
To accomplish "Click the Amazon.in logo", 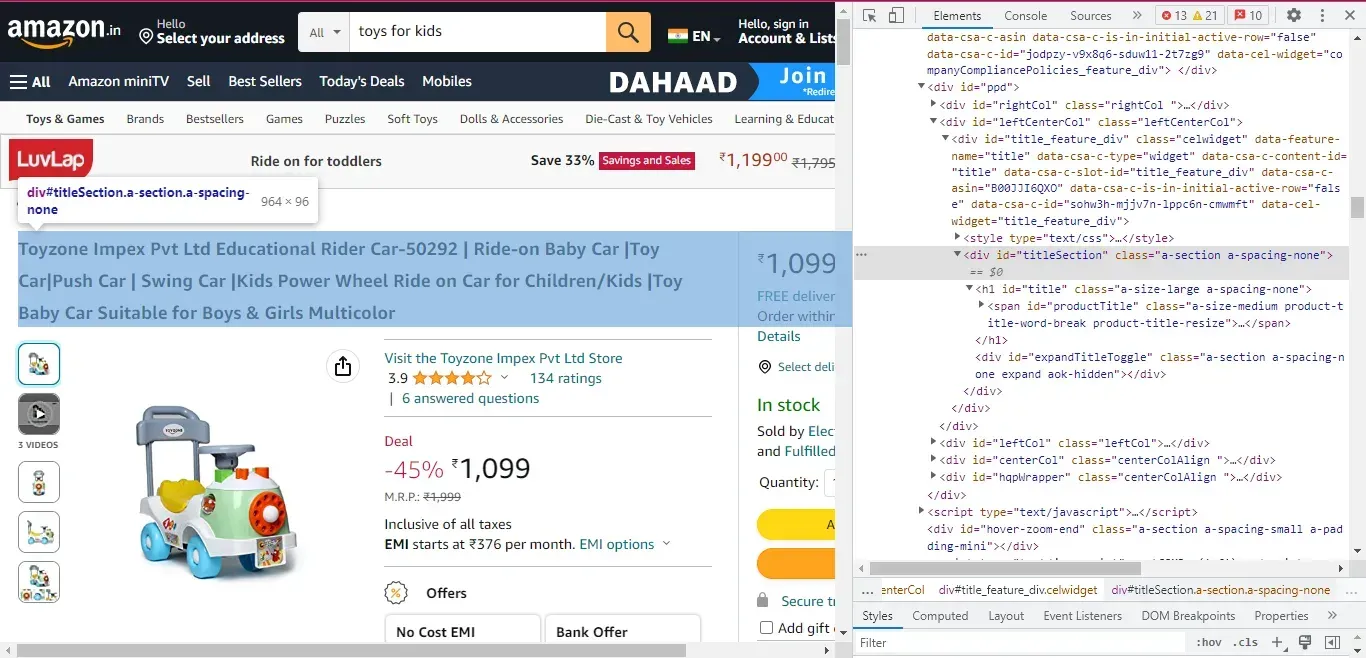I will click(64, 32).
